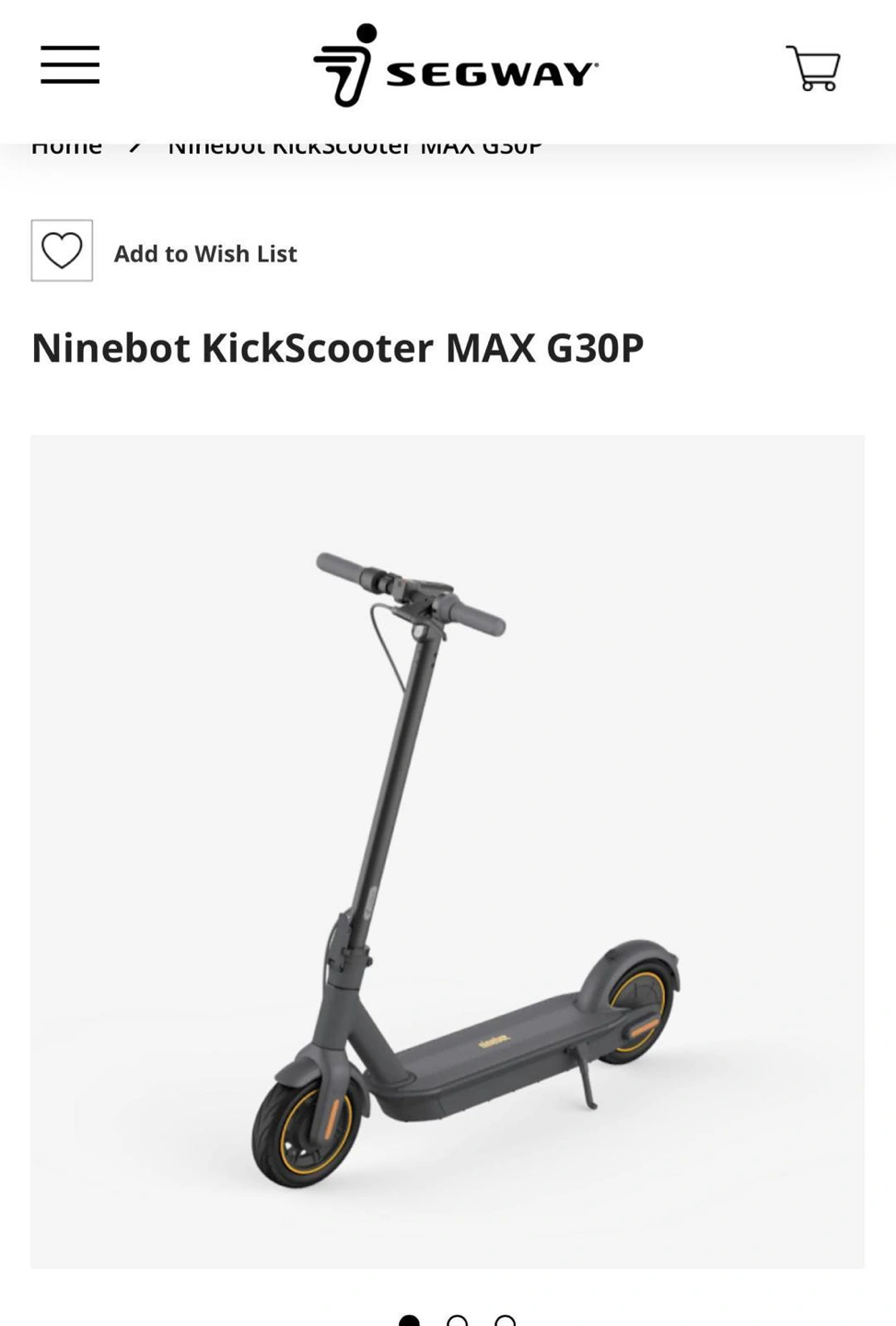This screenshot has height=1326, width=896.
Task: Switch to the third carousel image dot
Action: coord(505,1321)
